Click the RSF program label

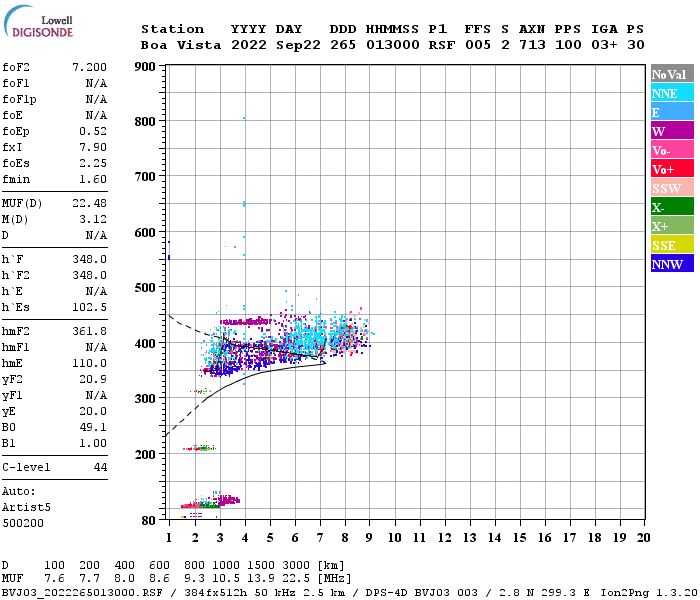[442, 45]
